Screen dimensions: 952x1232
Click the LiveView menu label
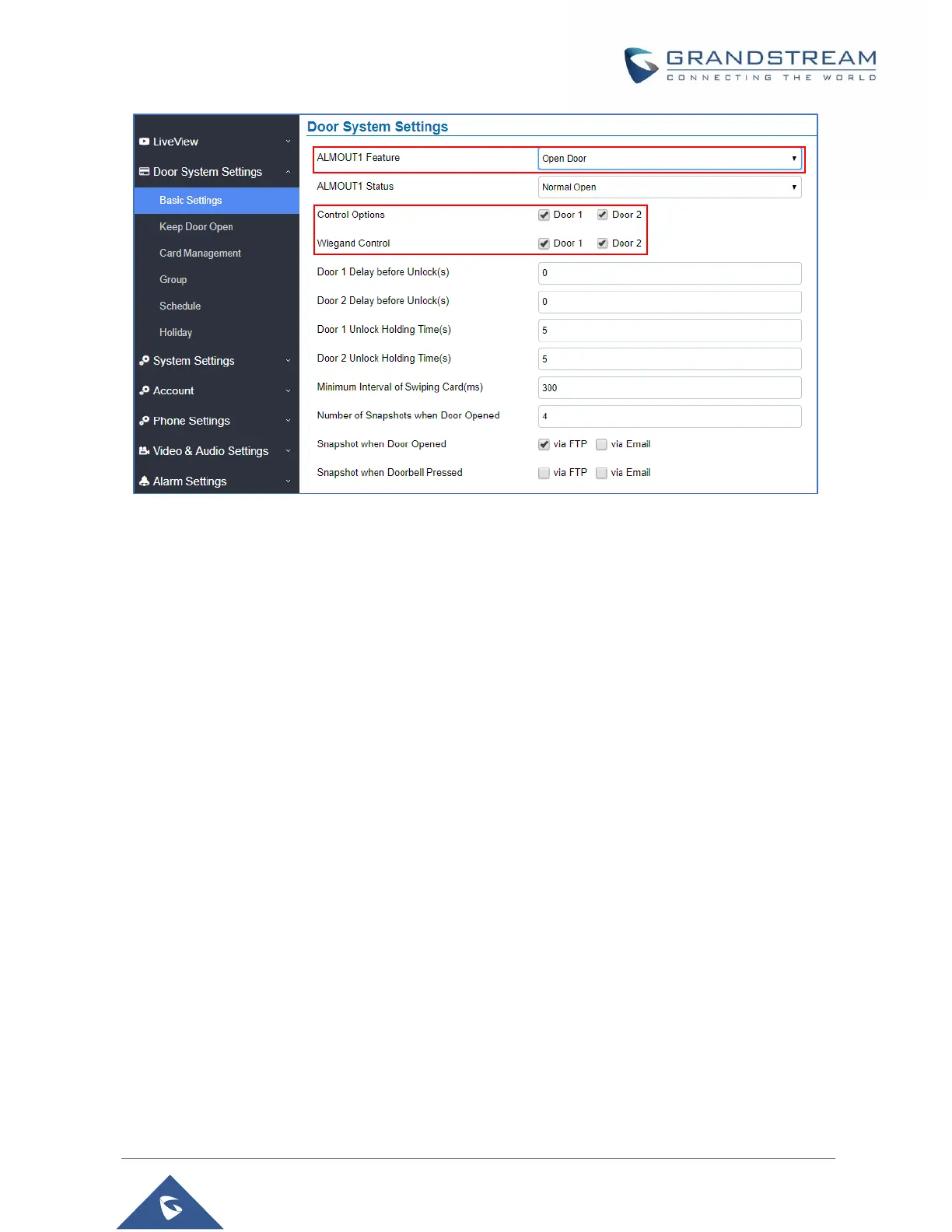coord(176,142)
